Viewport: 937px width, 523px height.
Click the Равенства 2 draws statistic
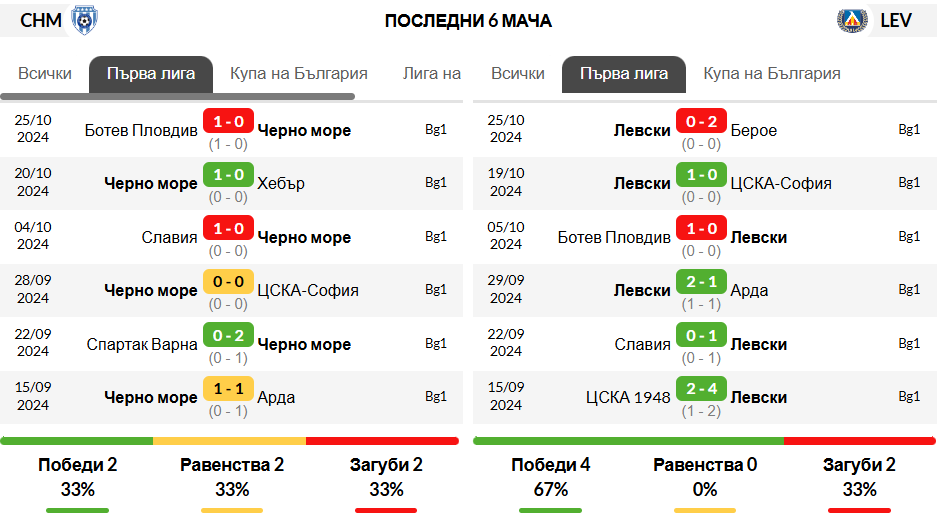(232, 464)
